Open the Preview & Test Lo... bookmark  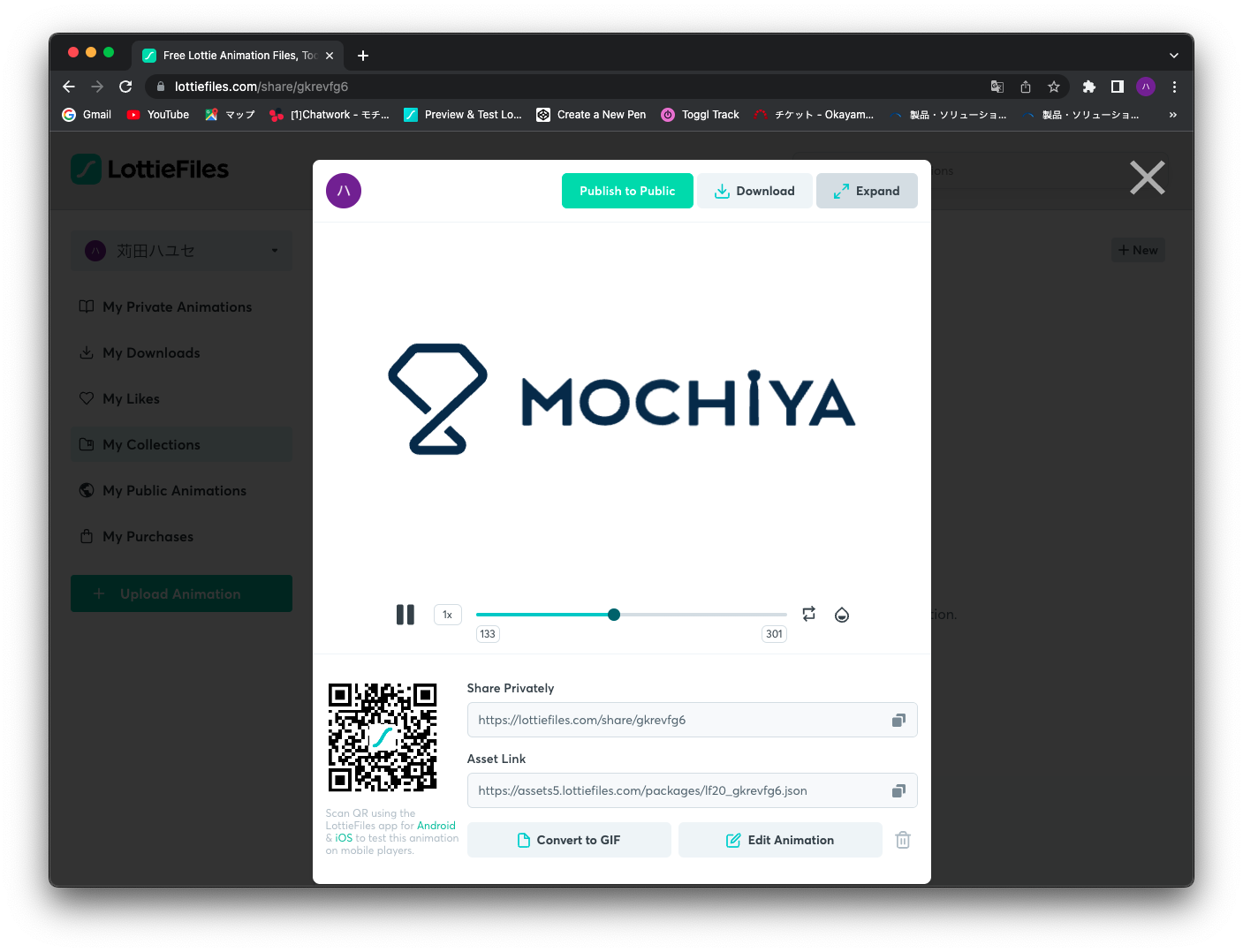point(463,115)
